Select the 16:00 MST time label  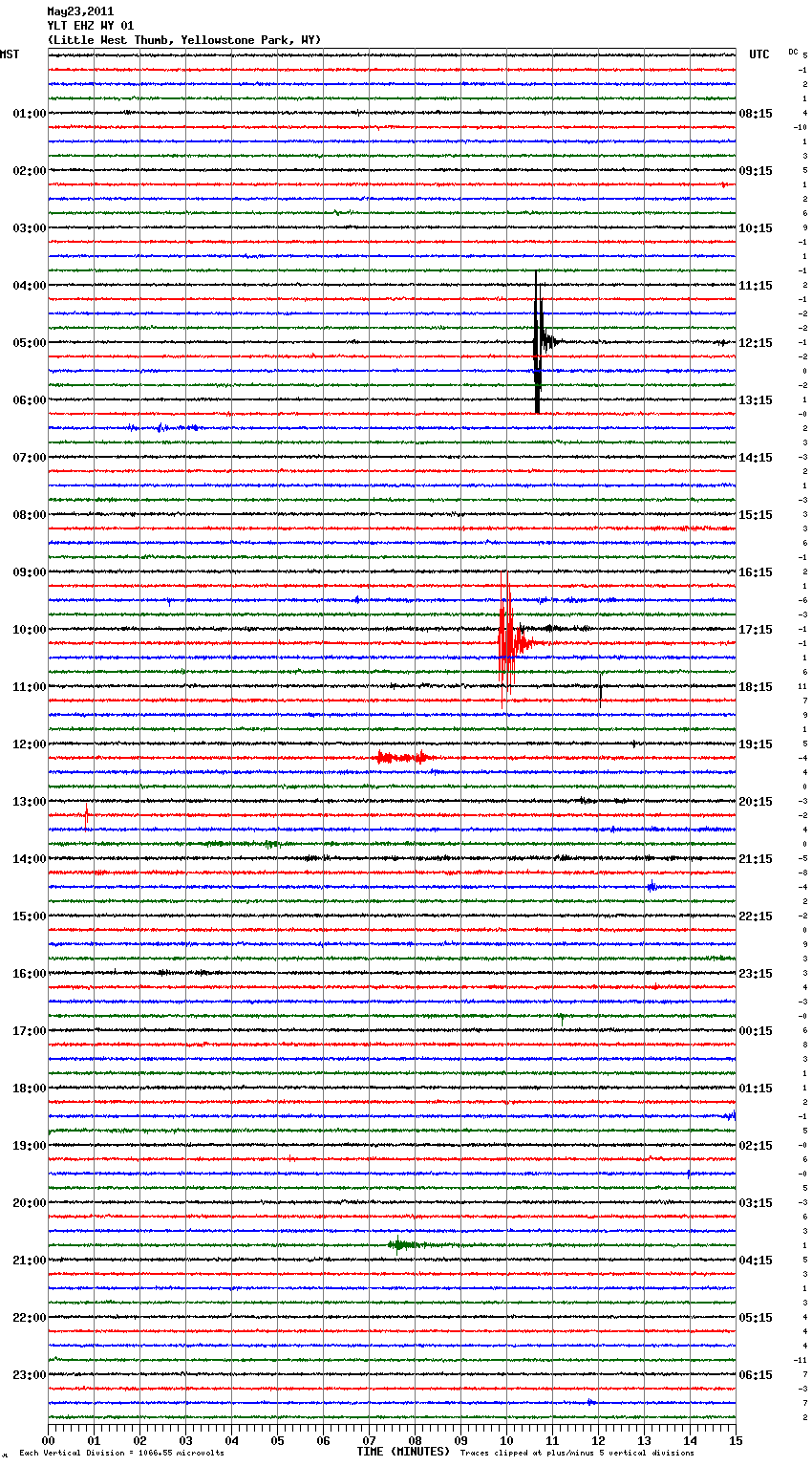coord(29,974)
